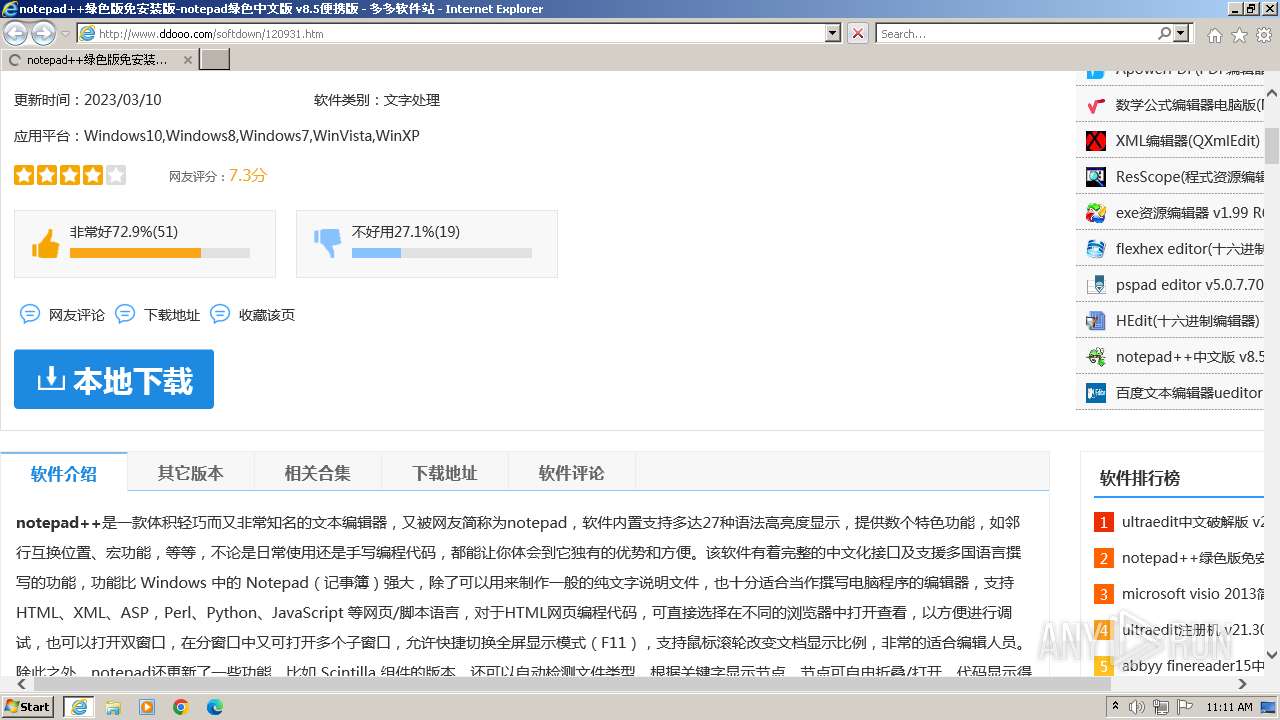
Task: Click the chat bubble icon before 网友评论
Action: (30, 314)
